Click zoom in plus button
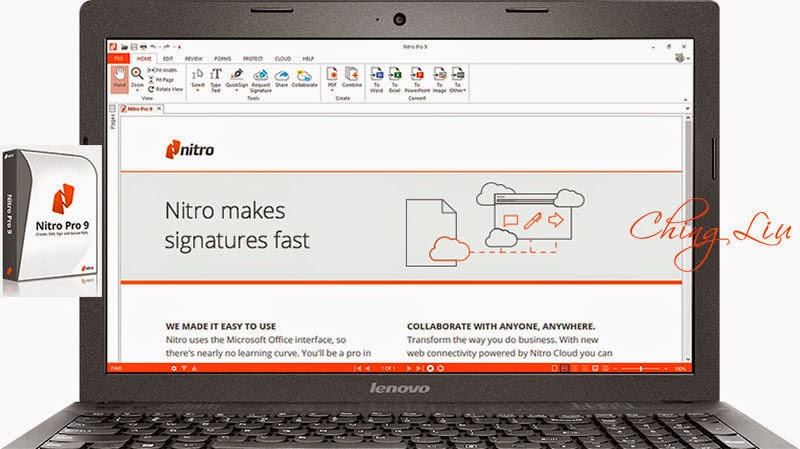 666,368
